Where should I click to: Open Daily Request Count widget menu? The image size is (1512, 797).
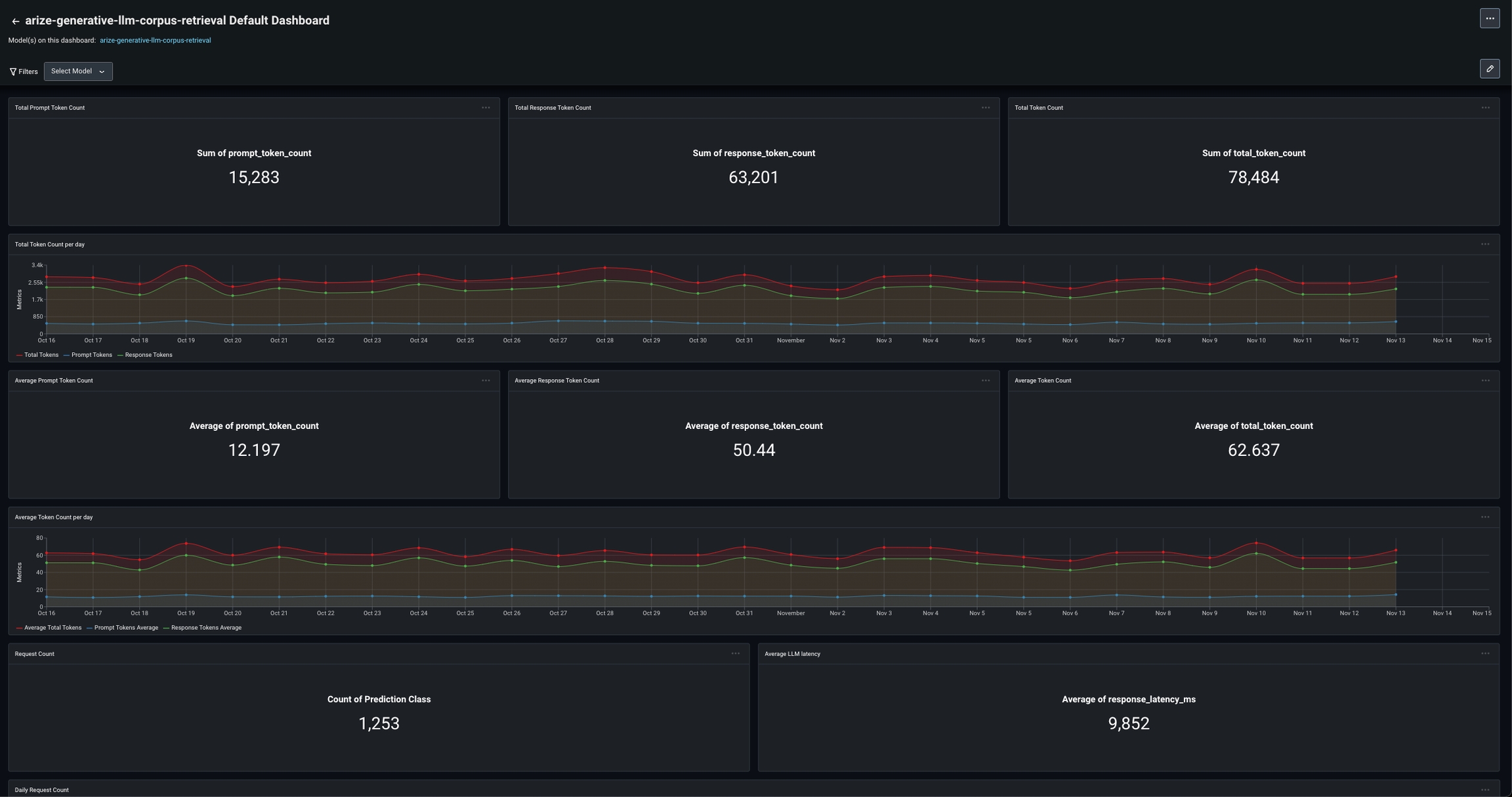click(x=1485, y=790)
